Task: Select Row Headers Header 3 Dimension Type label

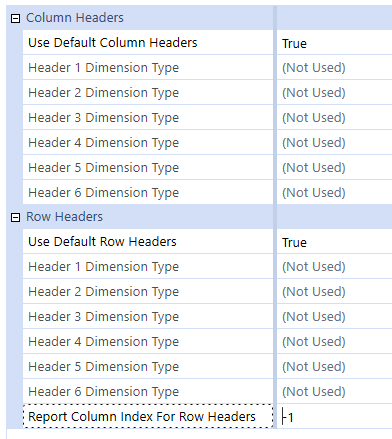Action: (x=104, y=317)
